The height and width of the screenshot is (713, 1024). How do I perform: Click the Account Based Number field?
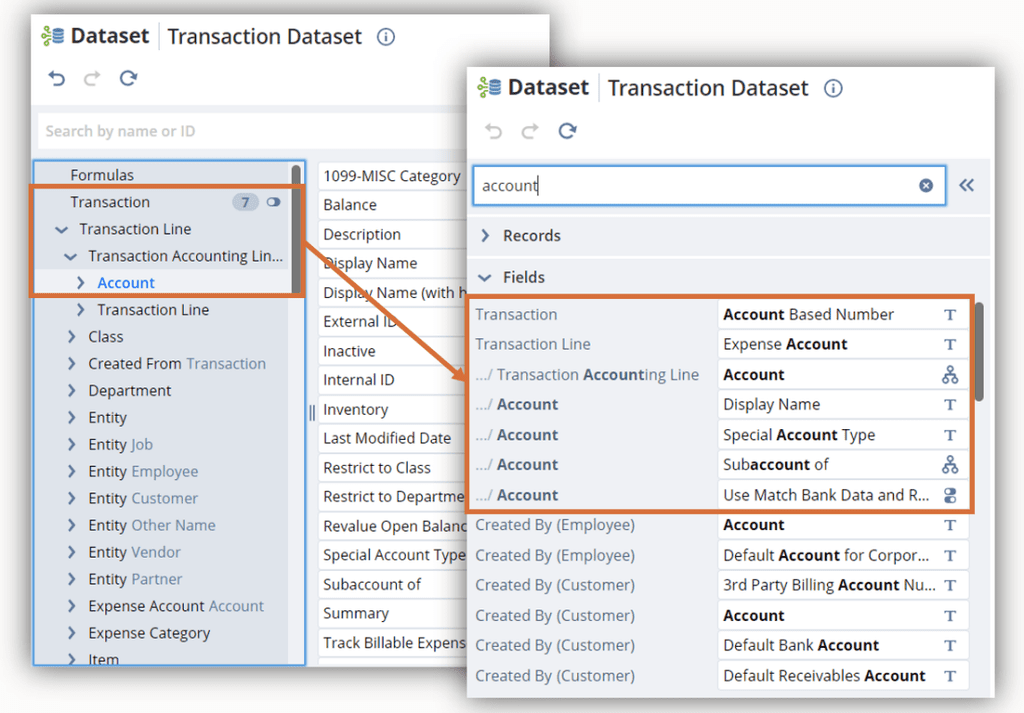coord(808,314)
